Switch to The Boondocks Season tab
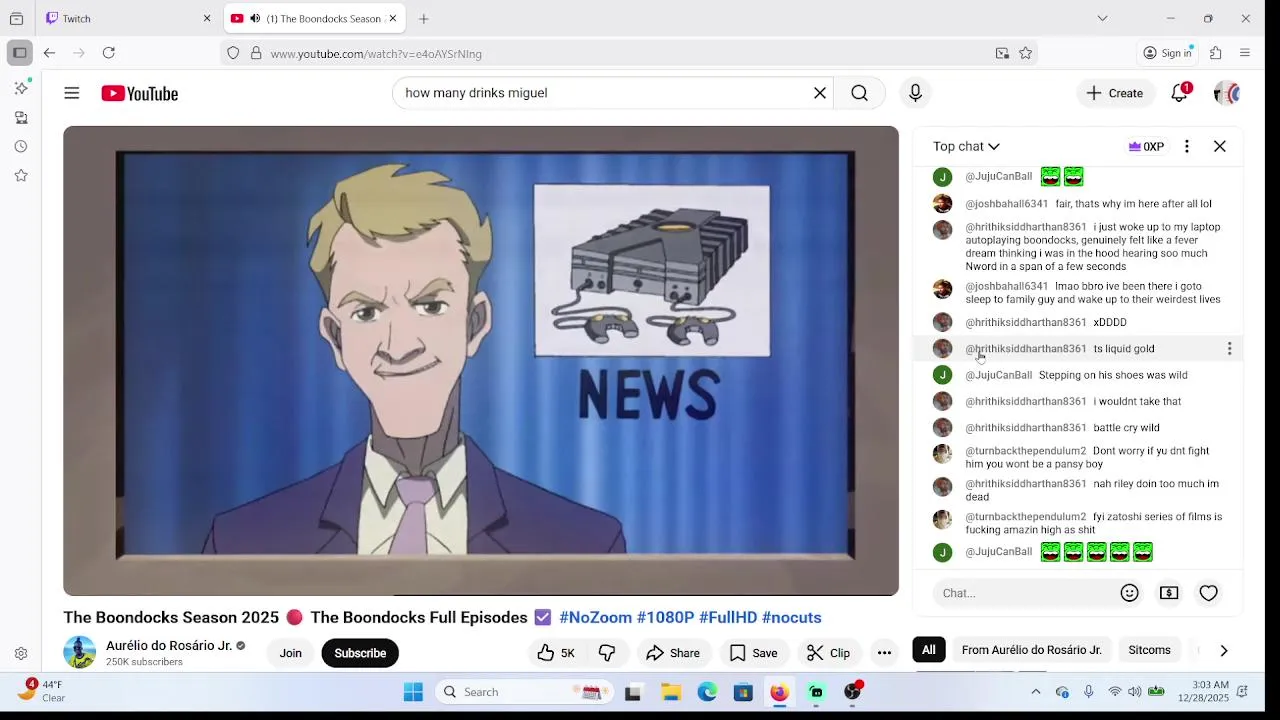1280x720 pixels. point(315,18)
